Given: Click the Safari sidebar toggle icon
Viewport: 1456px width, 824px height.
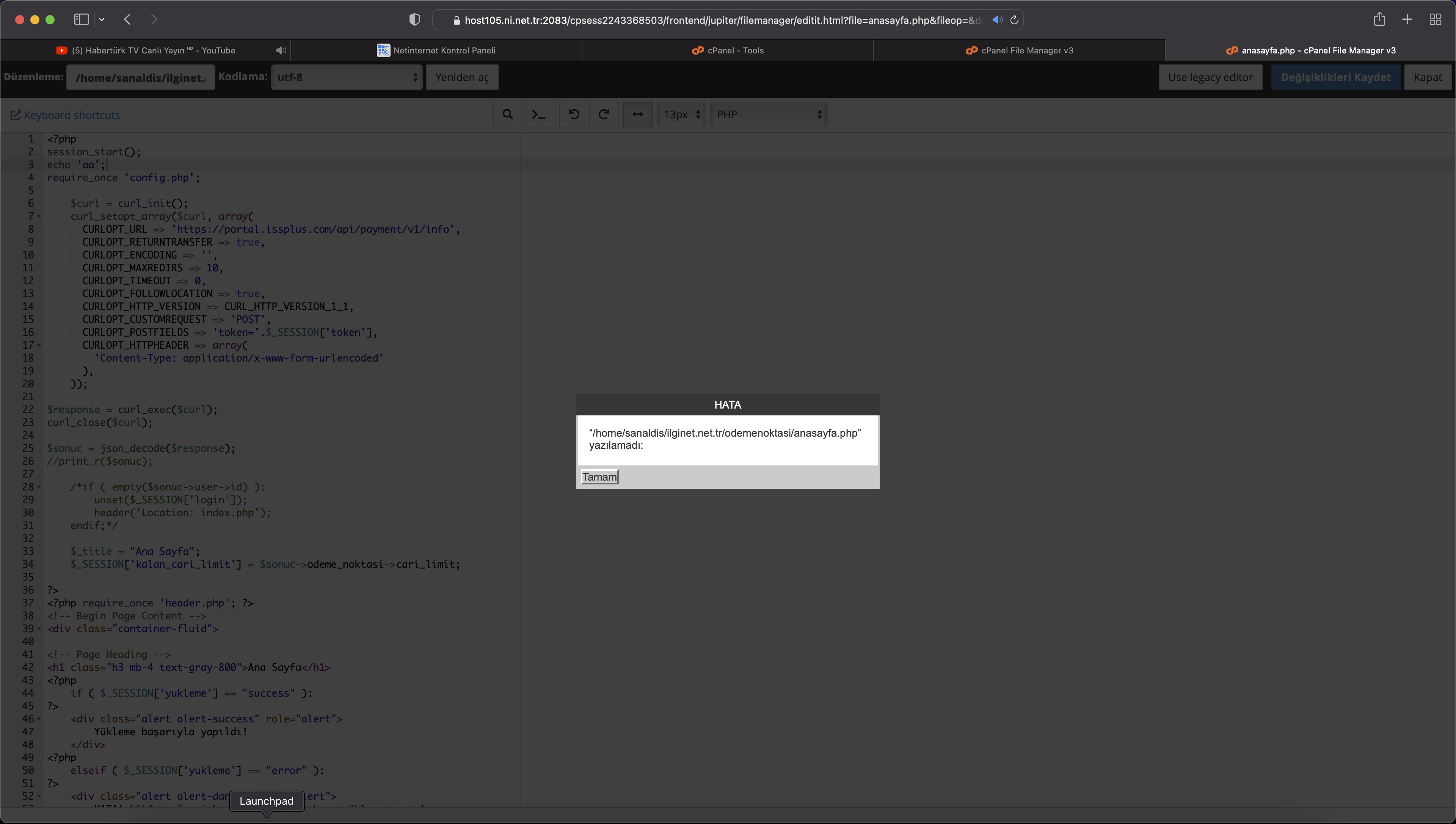Looking at the screenshot, I should pyautogui.click(x=82, y=19).
